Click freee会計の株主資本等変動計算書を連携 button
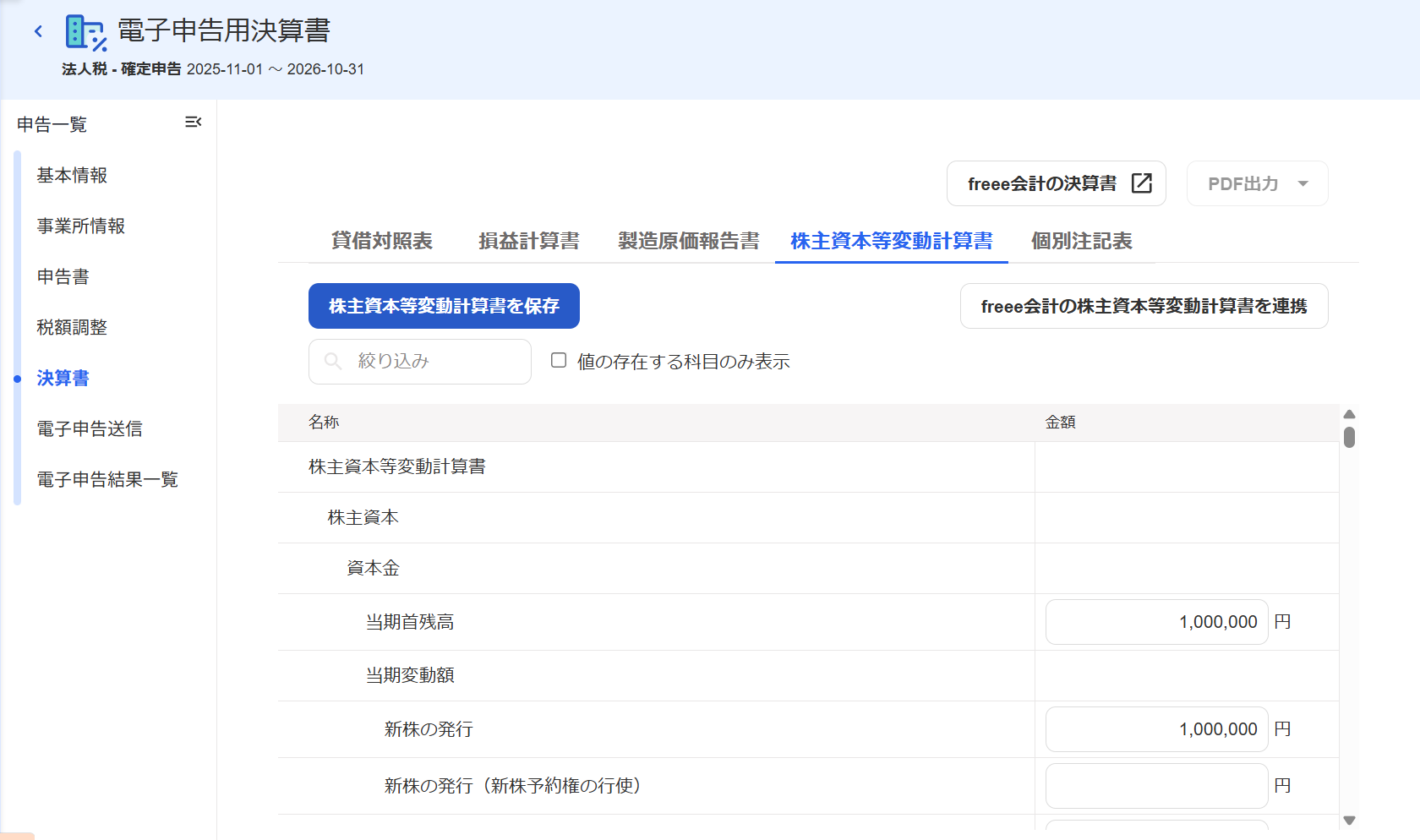This screenshot has height=840, width=1420. (1144, 306)
